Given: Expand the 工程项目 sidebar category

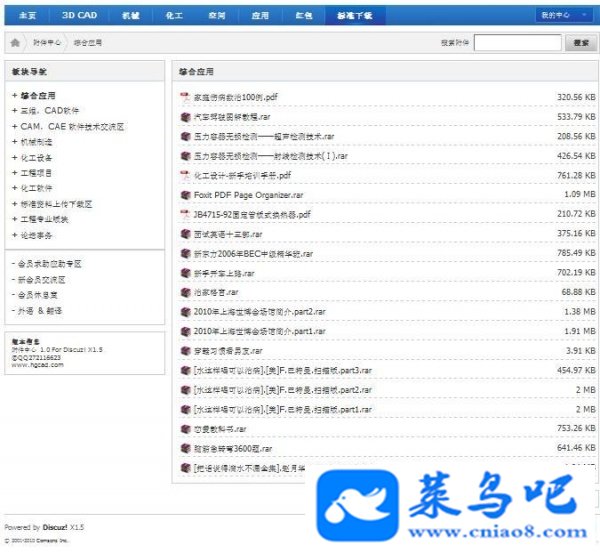Looking at the screenshot, I should 15,173.
